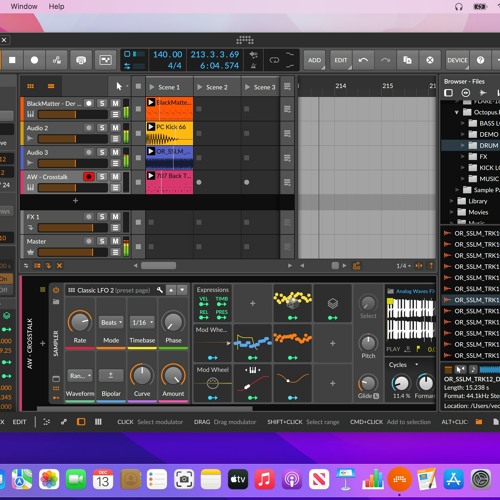Click the Undo arrow button
The width and height of the screenshot is (500, 500).
point(363,60)
